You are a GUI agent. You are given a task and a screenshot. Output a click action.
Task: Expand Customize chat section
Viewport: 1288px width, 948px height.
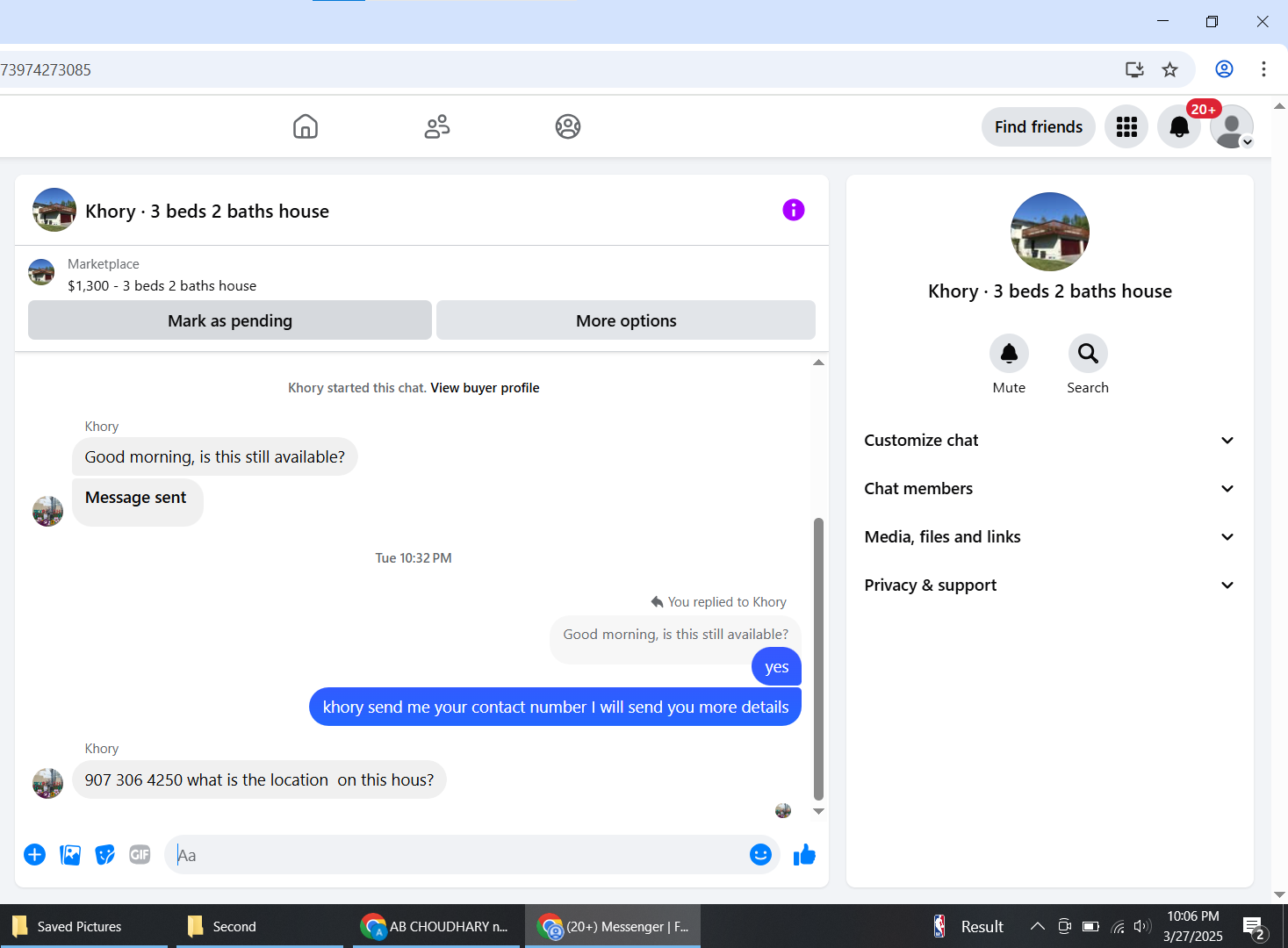pos(1049,441)
